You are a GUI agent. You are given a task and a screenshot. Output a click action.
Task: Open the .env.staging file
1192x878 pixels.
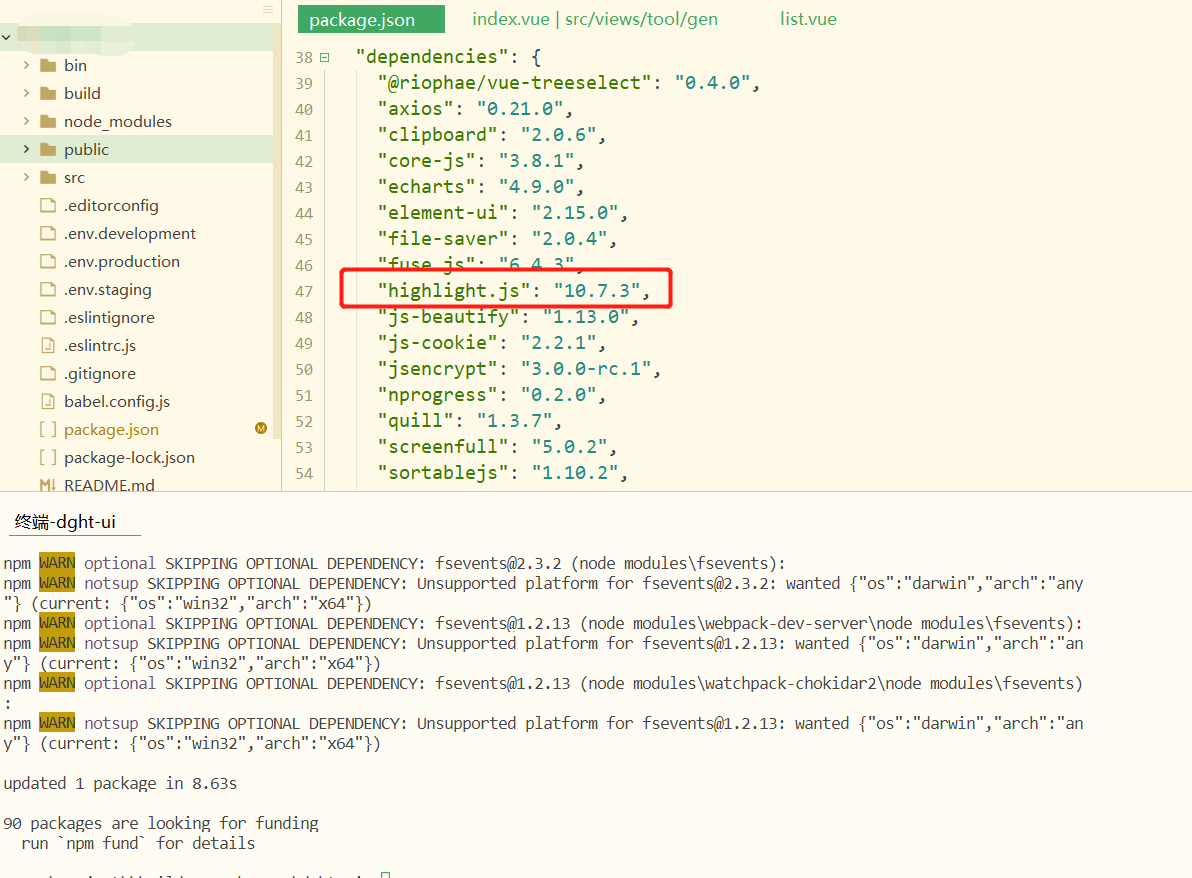(x=107, y=290)
